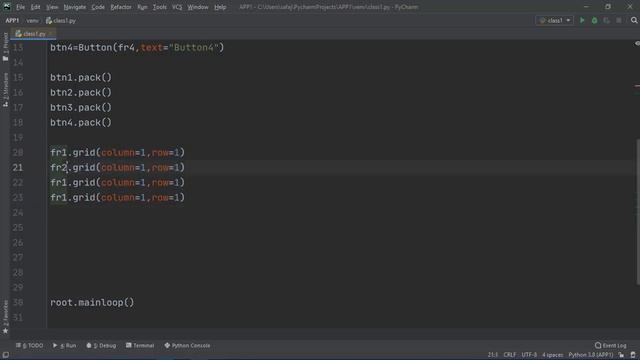Open the class1 run configuration dropdown
The image size is (640, 360).
pos(554,20)
